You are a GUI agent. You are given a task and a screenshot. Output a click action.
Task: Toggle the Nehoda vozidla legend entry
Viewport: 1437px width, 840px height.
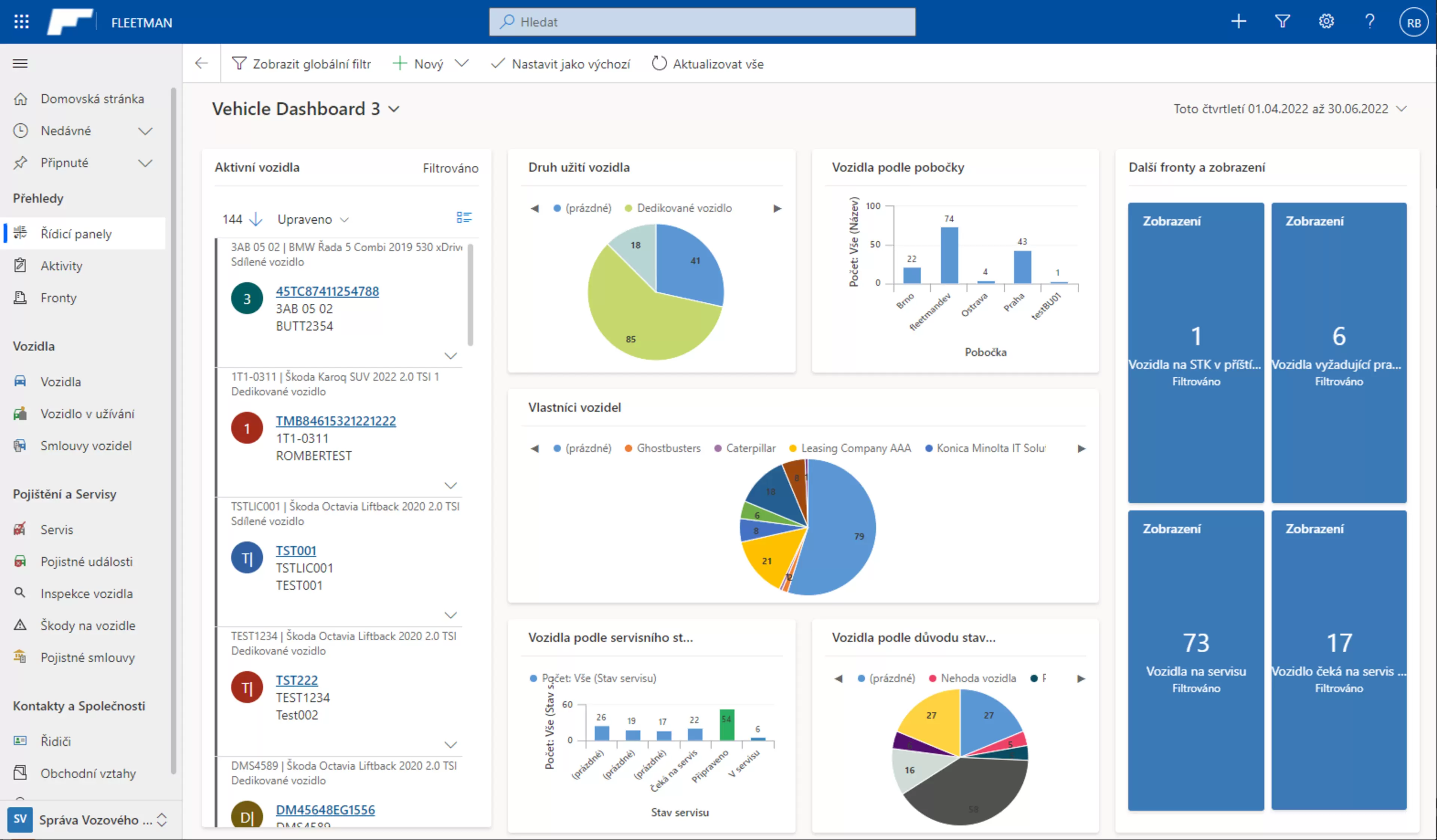tap(972, 678)
